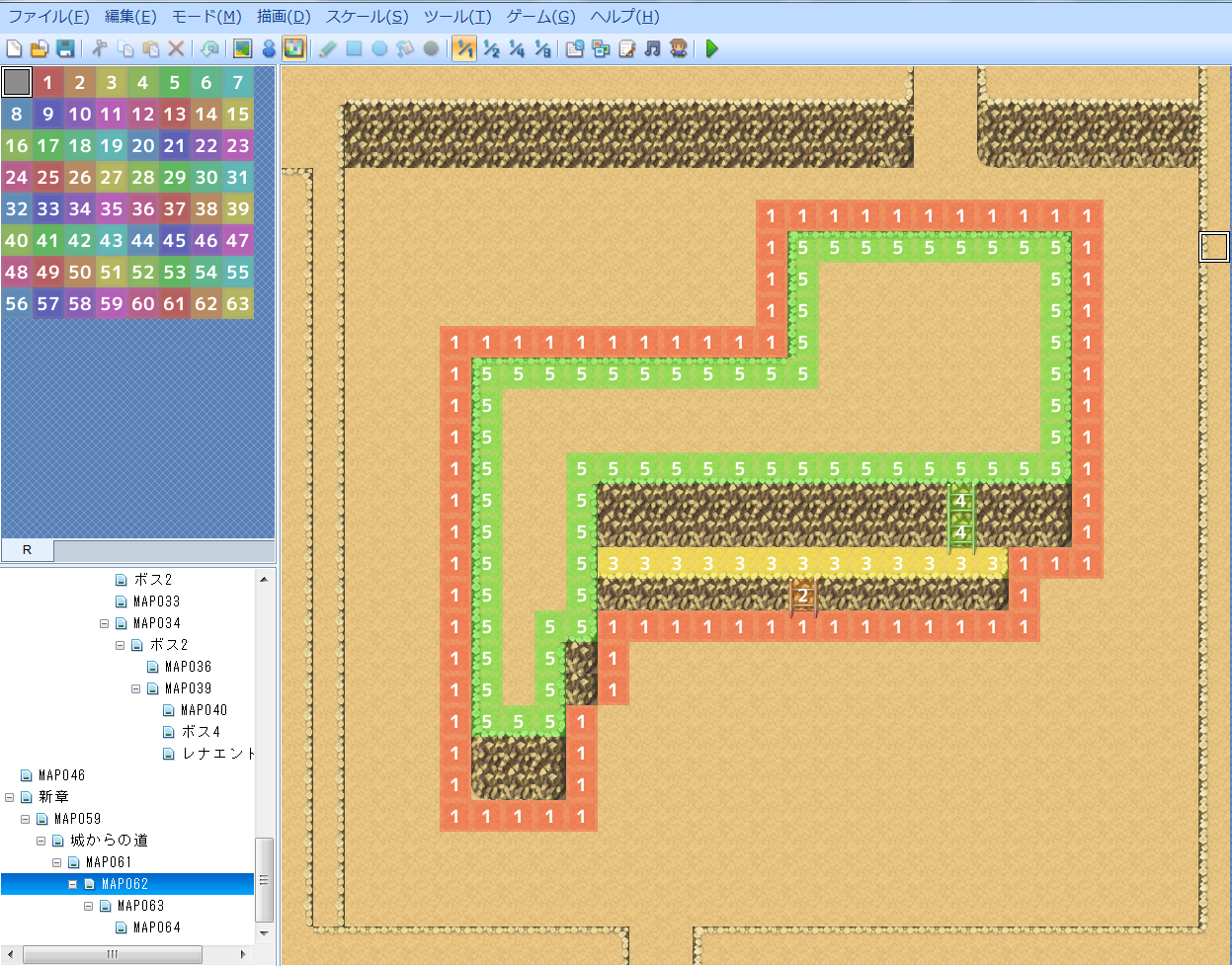Select the Shadow Pen tool

[x=431, y=48]
